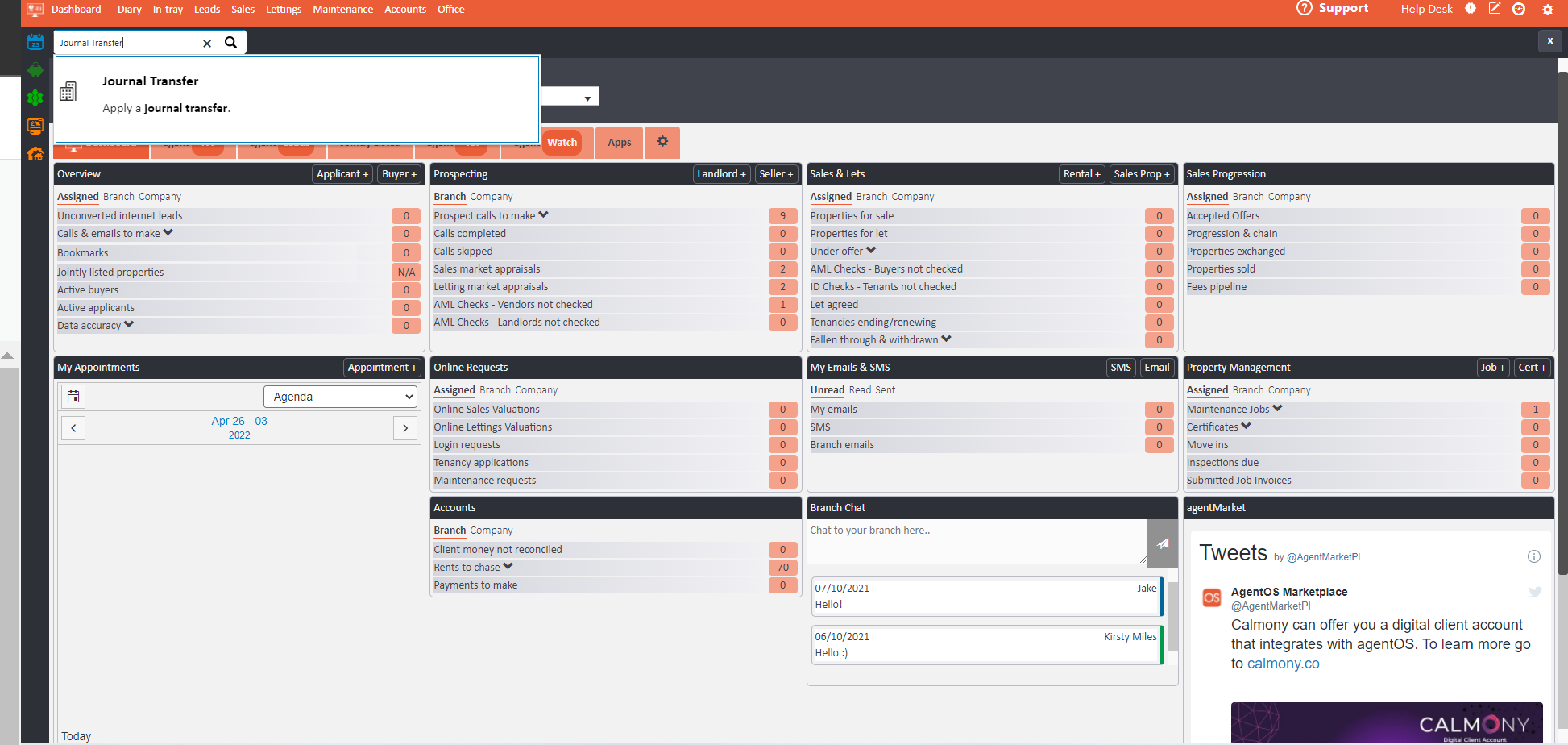Clear the search box with X icon
Image resolution: width=1568 pixels, height=745 pixels.
click(x=207, y=44)
